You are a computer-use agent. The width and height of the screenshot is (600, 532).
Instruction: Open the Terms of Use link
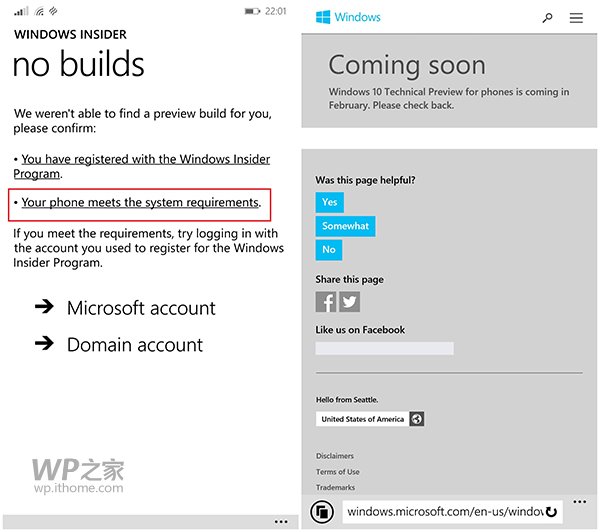tap(338, 472)
